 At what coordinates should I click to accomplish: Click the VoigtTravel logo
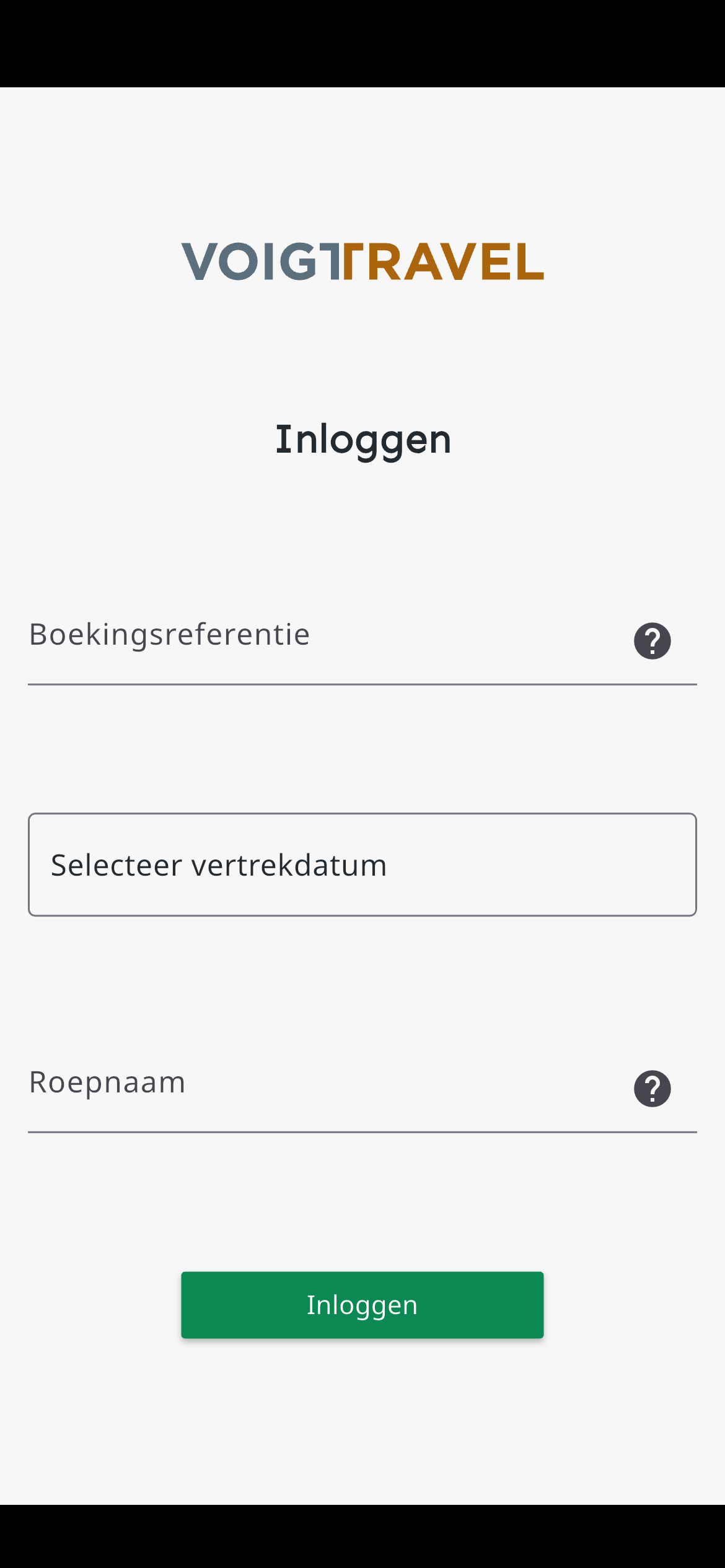(x=362, y=261)
